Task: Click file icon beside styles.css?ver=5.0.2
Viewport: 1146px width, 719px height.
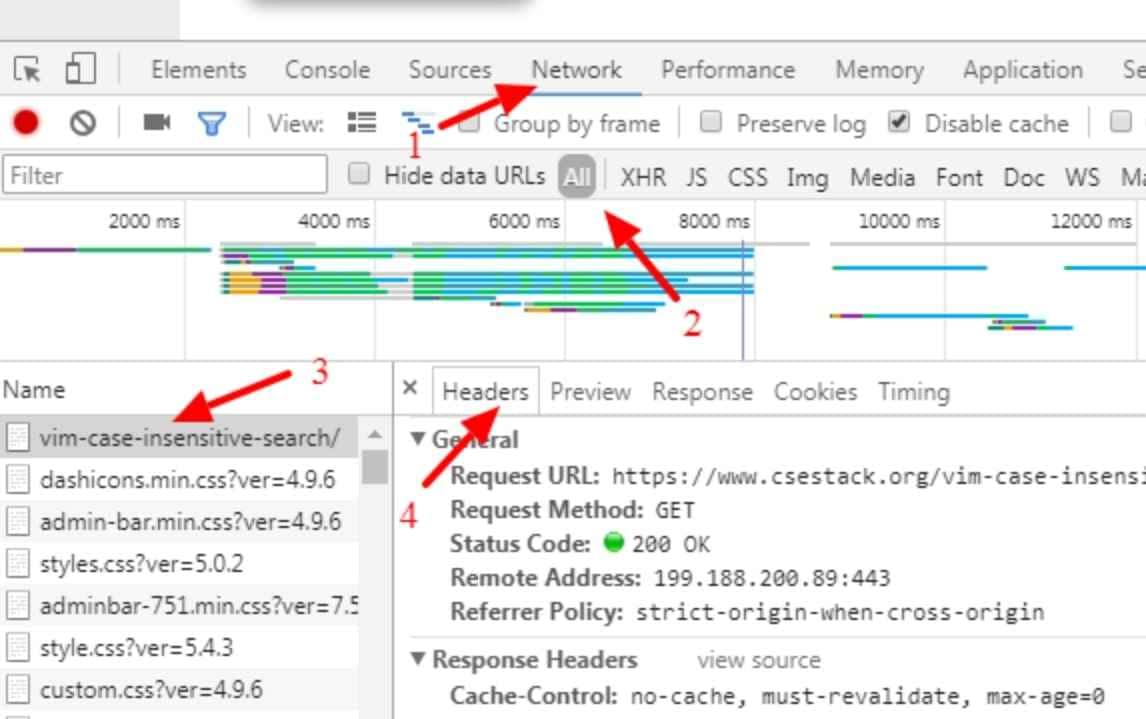Action: pyautogui.click(x=18, y=563)
